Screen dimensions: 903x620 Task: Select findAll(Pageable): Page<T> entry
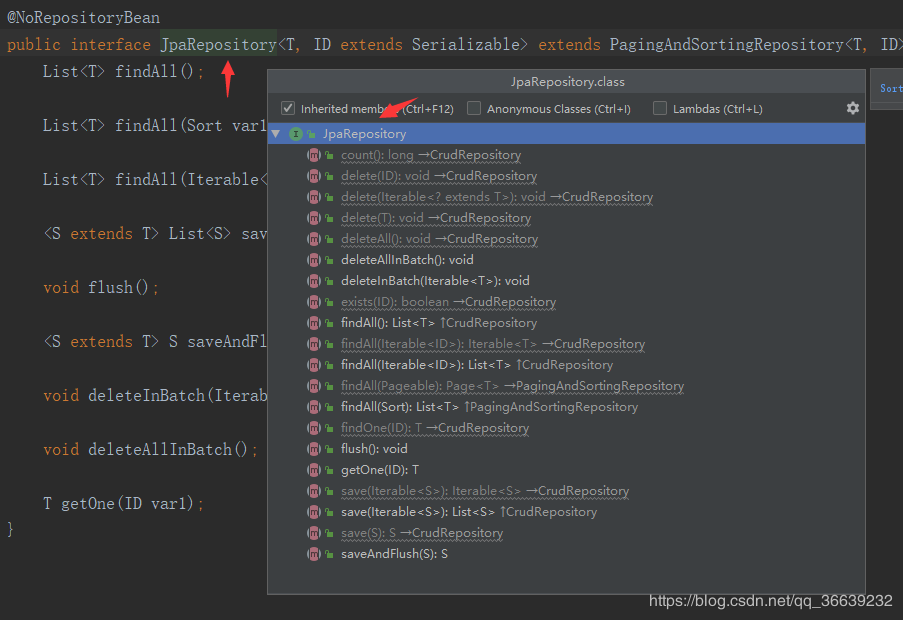tap(513, 386)
